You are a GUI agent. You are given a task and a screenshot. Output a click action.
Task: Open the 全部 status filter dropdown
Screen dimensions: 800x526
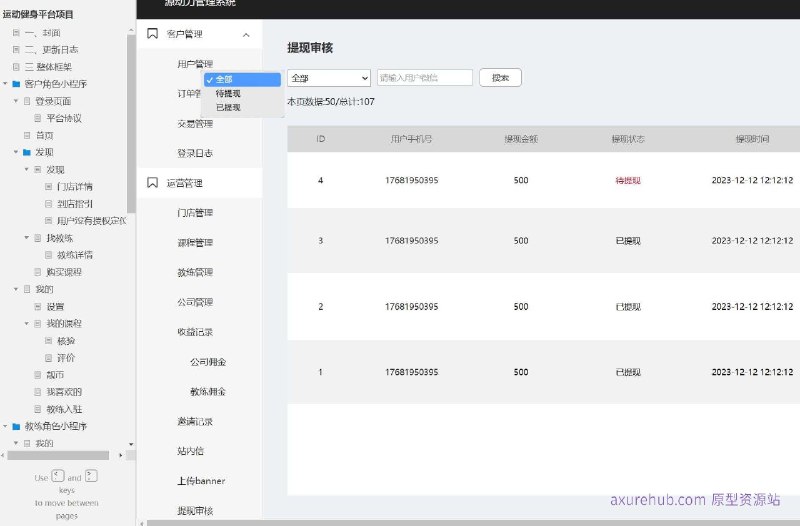click(x=329, y=78)
